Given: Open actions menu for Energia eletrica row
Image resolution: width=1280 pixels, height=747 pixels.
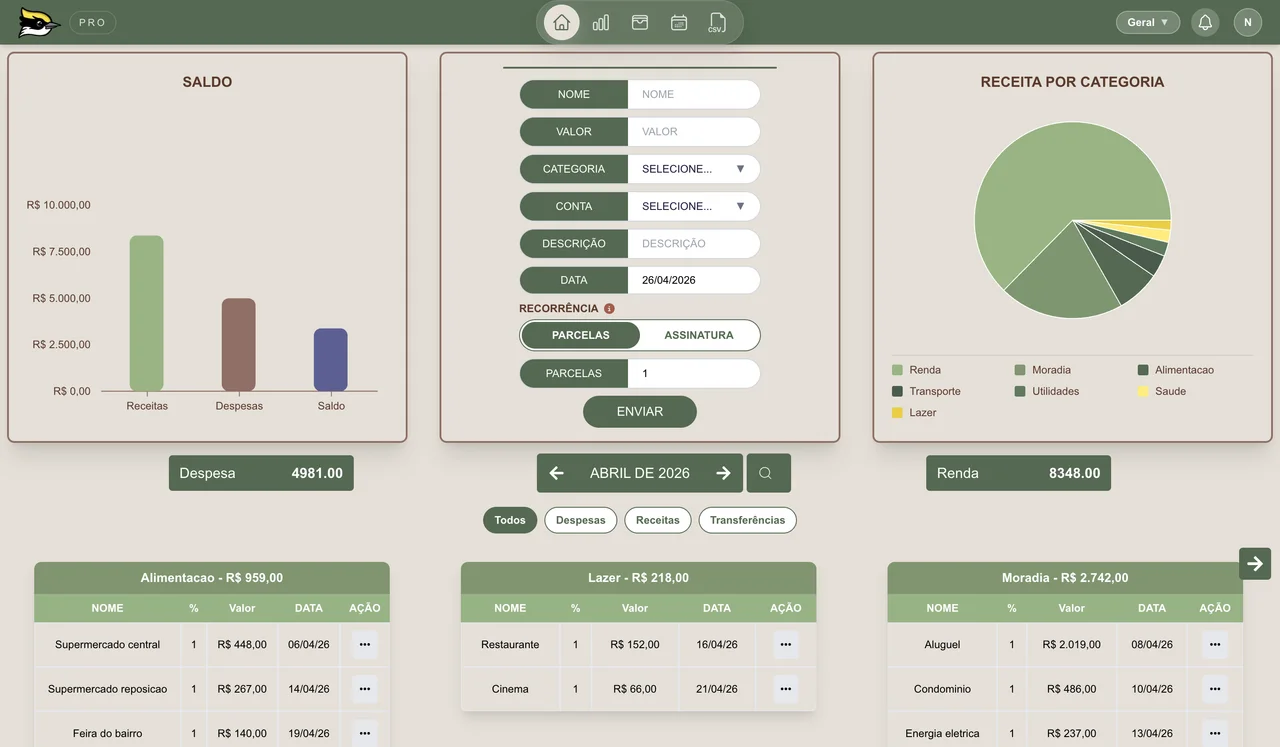Looking at the screenshot, I should coord(1215,733).
